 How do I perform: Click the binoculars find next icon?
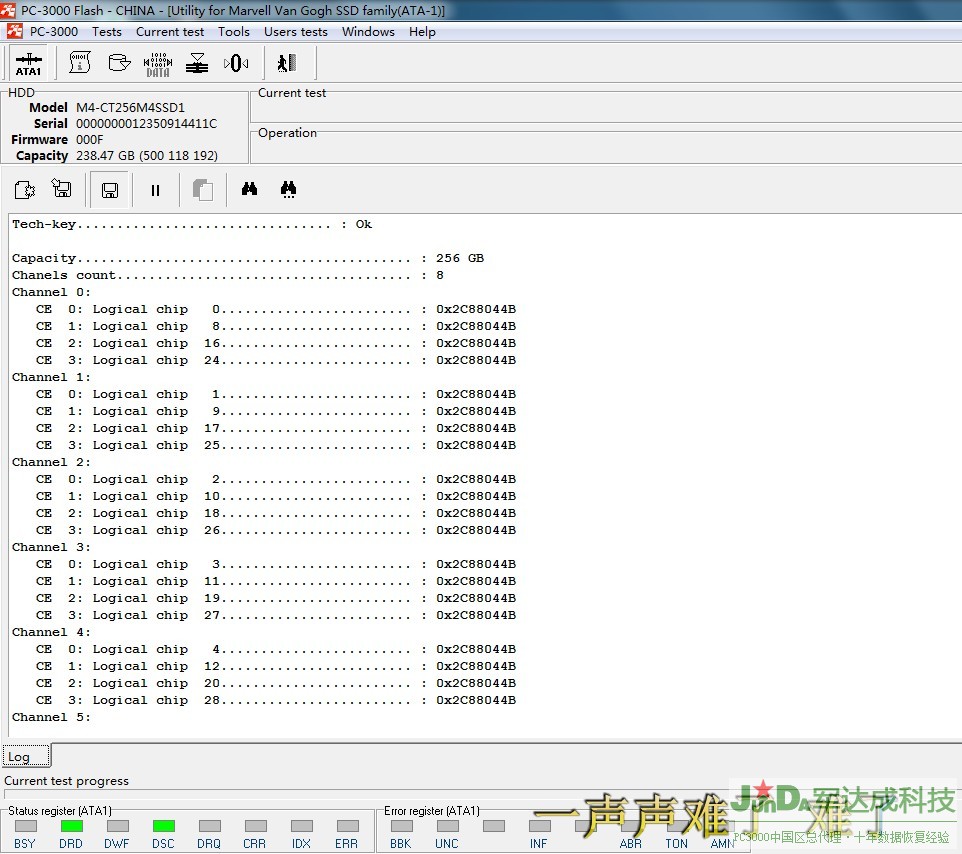pyautogui.click(x=288, y=189)
